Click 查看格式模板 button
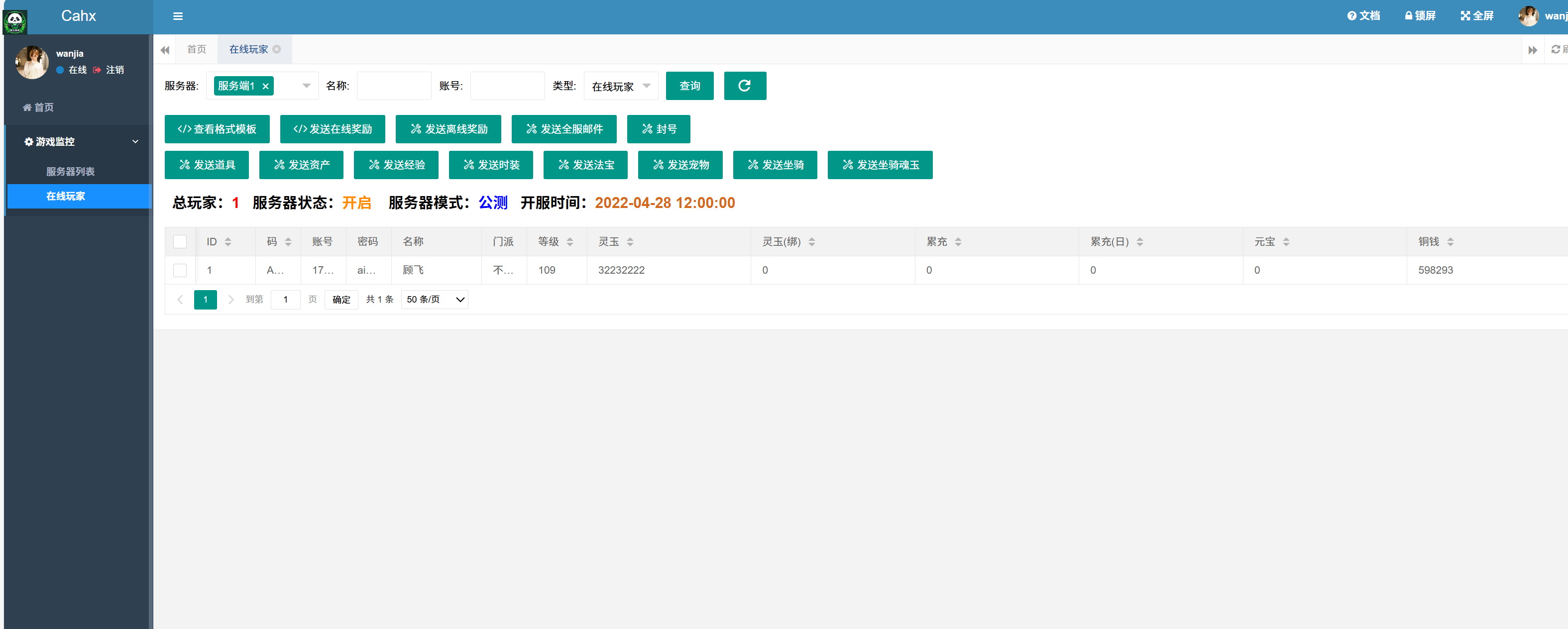The width and height of the screenshot is (1568, 629). pos(217,129)
